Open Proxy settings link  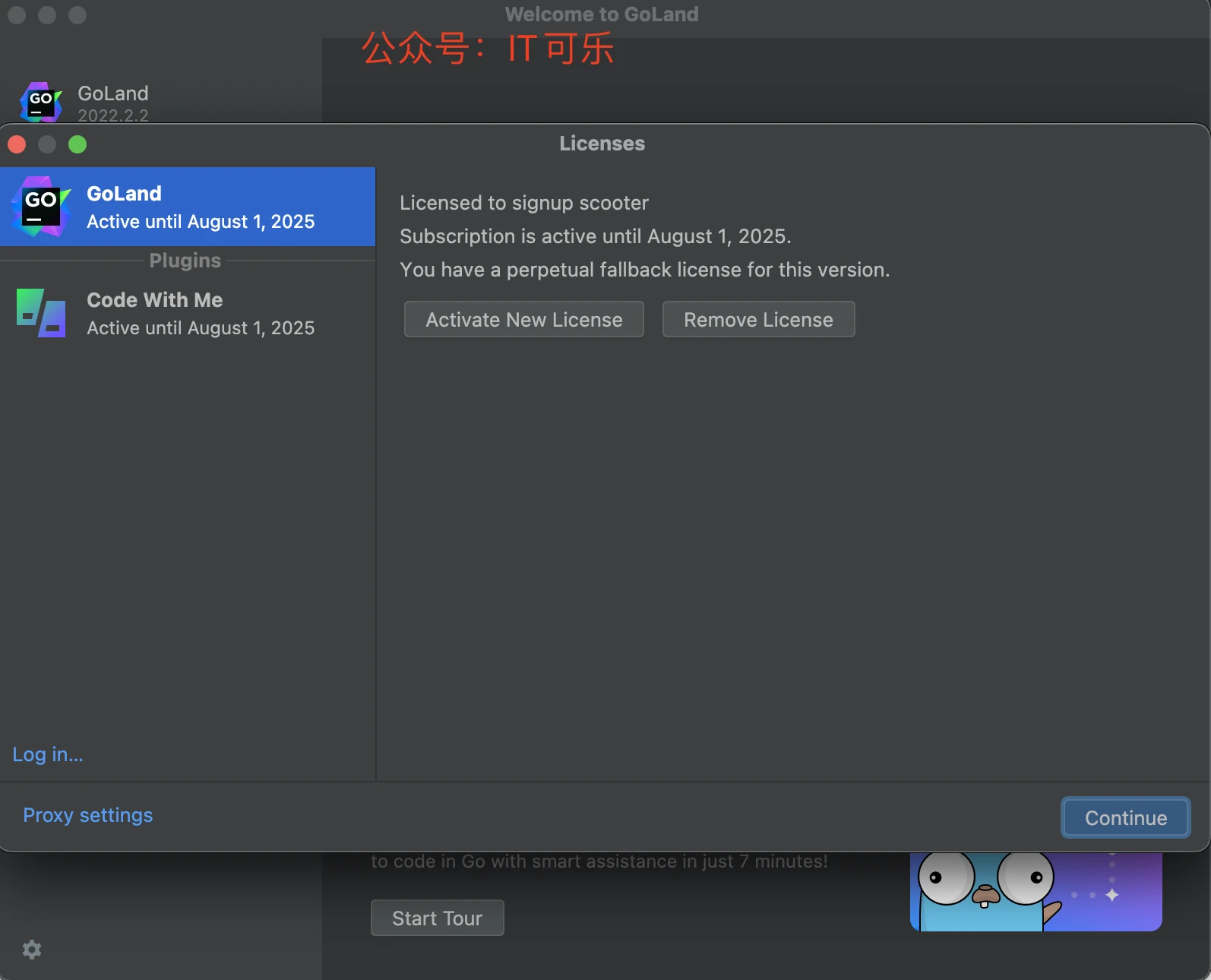(x=88, y=815)
